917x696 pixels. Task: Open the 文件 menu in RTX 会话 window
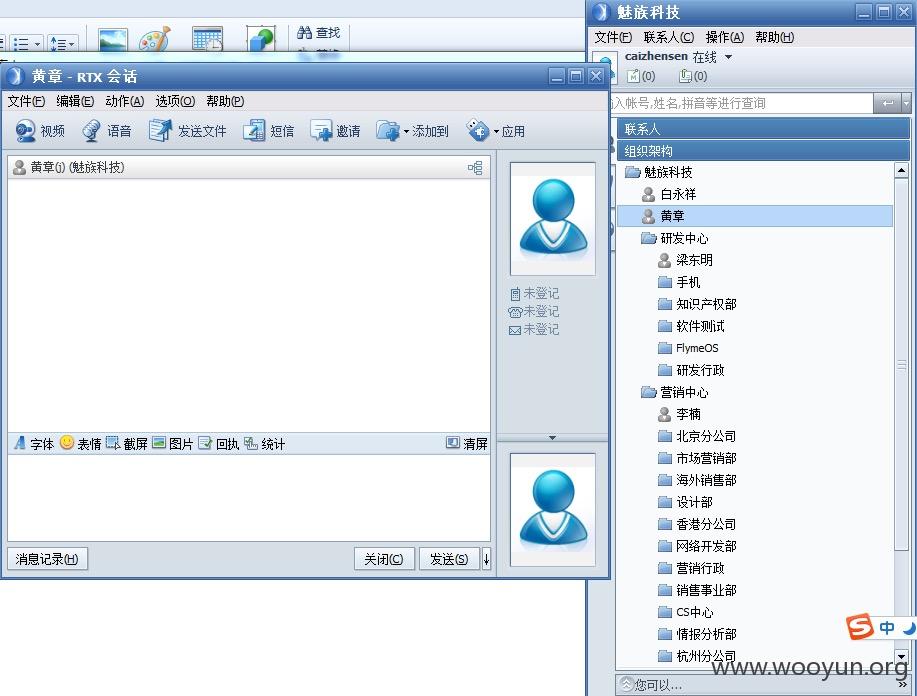26,101
